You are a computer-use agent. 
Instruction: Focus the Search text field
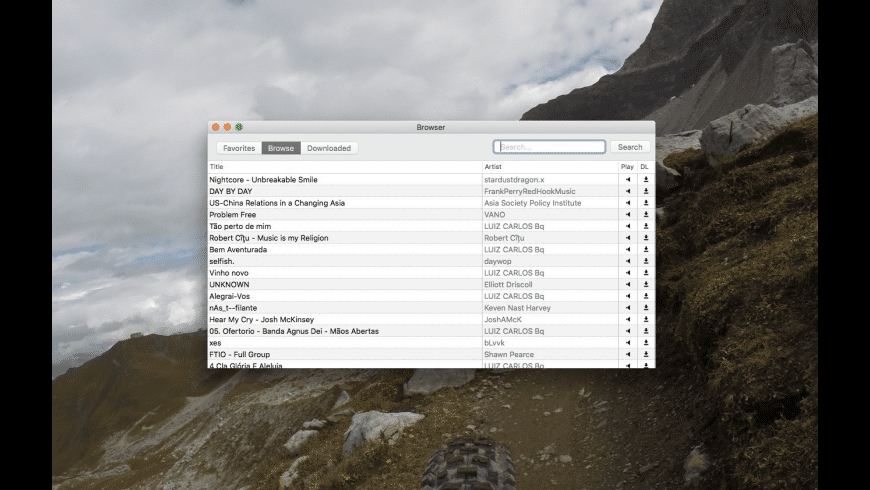pos(549,147)
